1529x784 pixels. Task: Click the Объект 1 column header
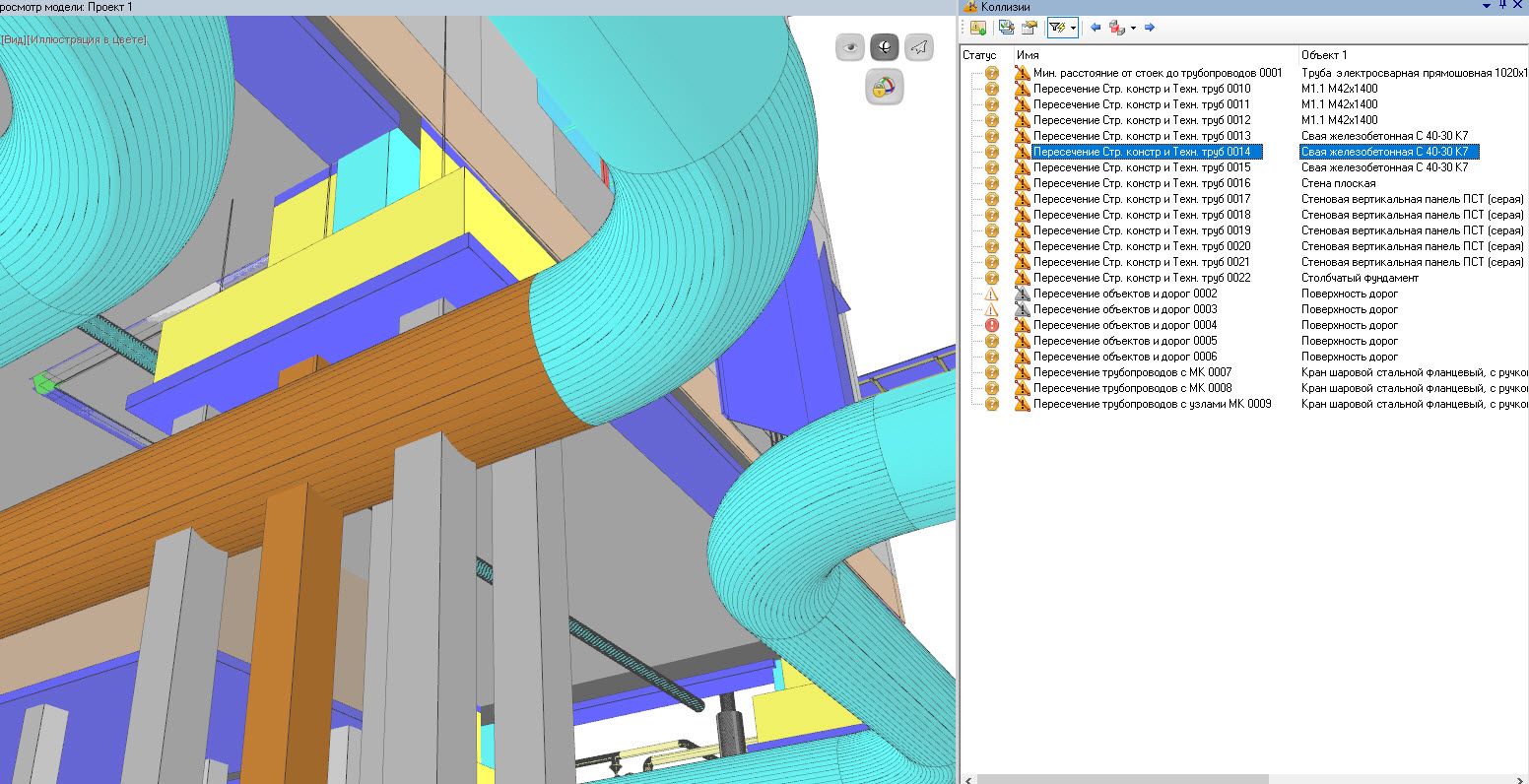pyautogui.click(x=1324, y=55)
